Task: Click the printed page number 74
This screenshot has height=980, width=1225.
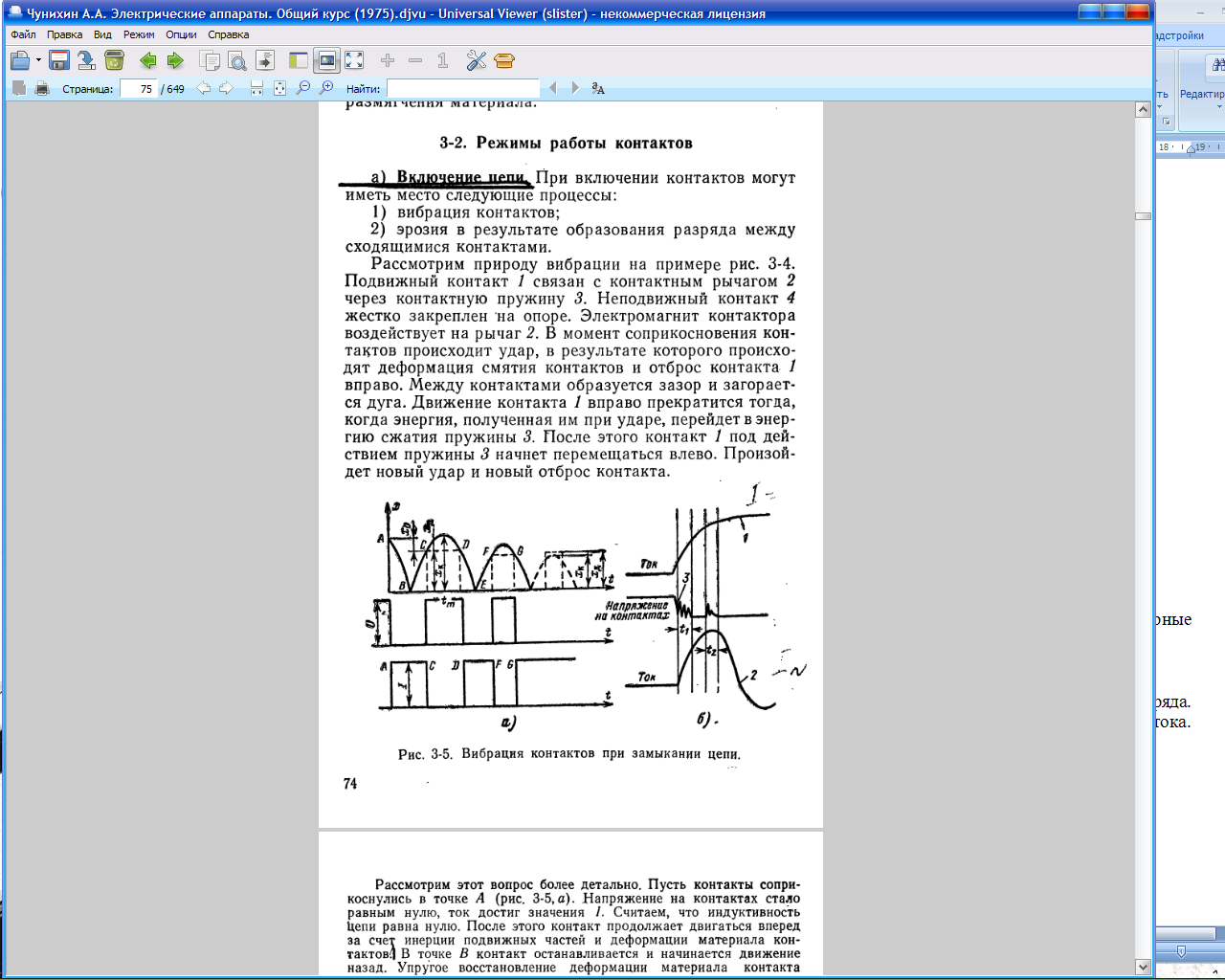Action: 350,783
